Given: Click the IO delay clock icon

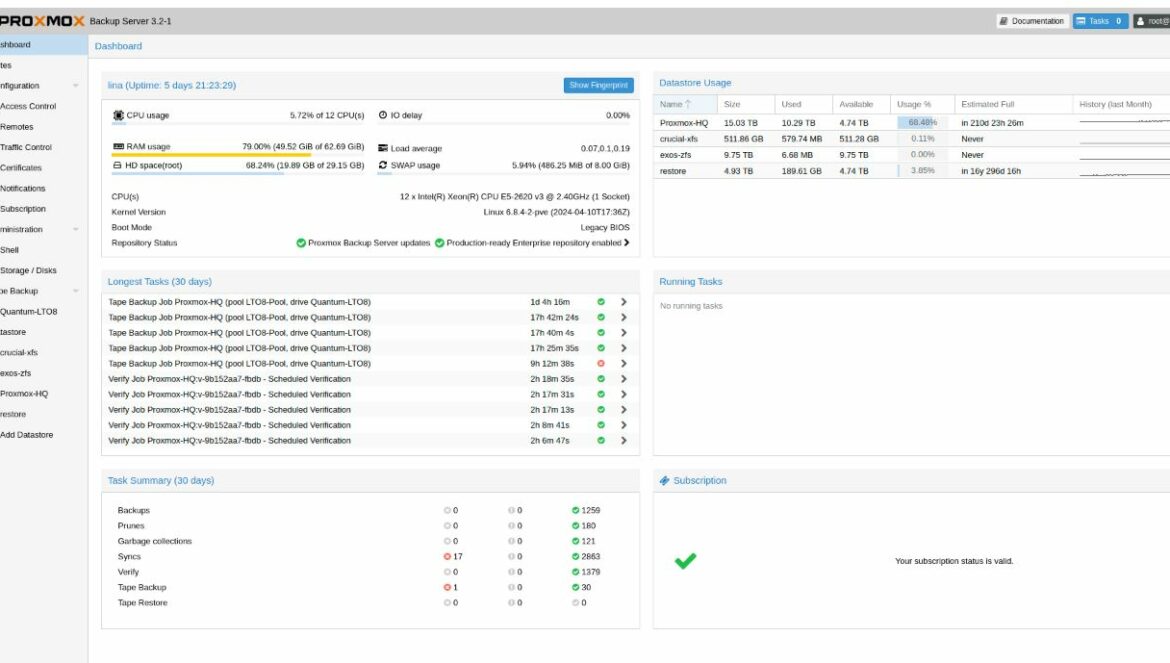Looking at the screenshot, I should [383, 115].
